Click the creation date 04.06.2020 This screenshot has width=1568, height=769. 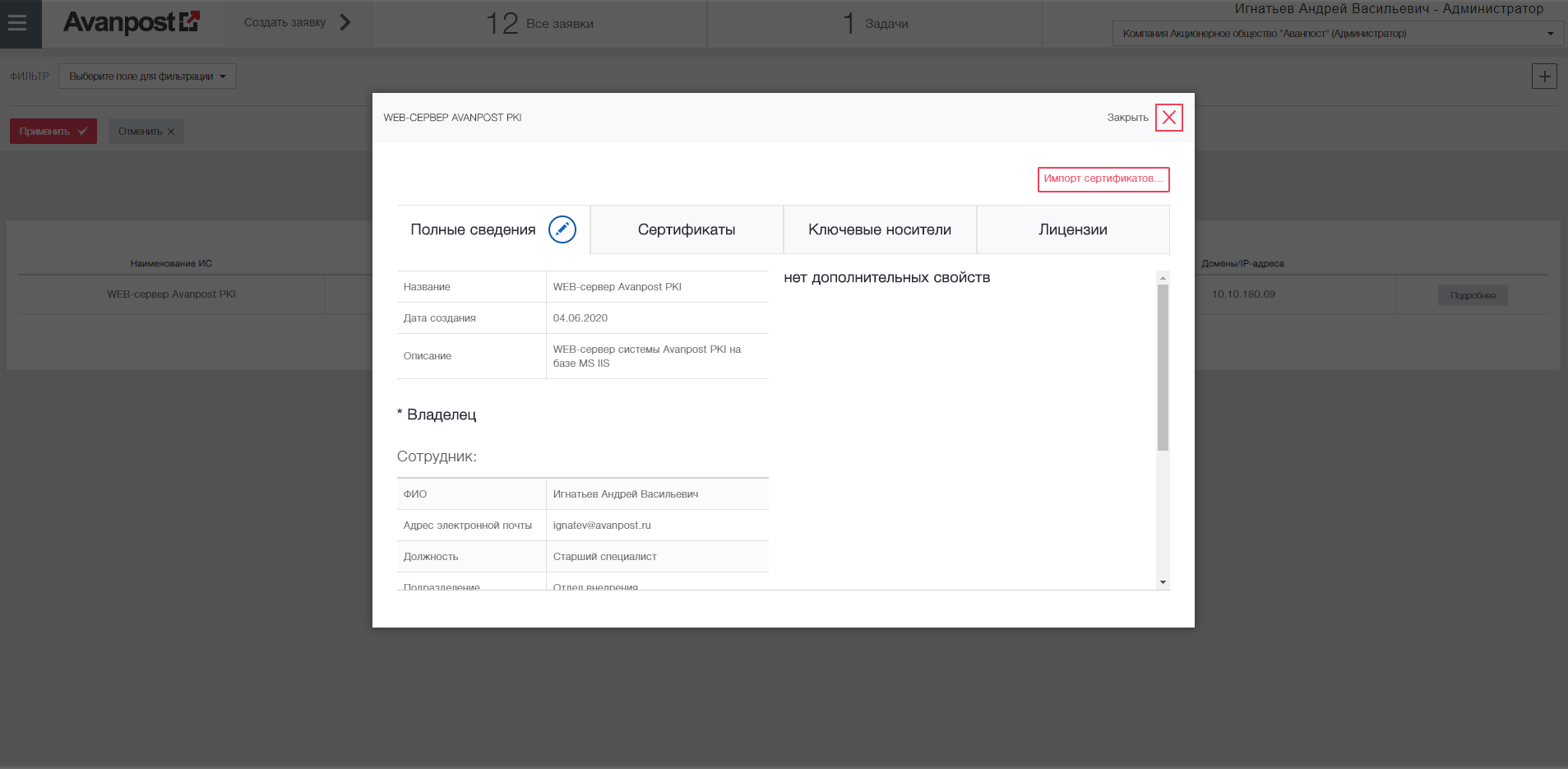[580, 318]
